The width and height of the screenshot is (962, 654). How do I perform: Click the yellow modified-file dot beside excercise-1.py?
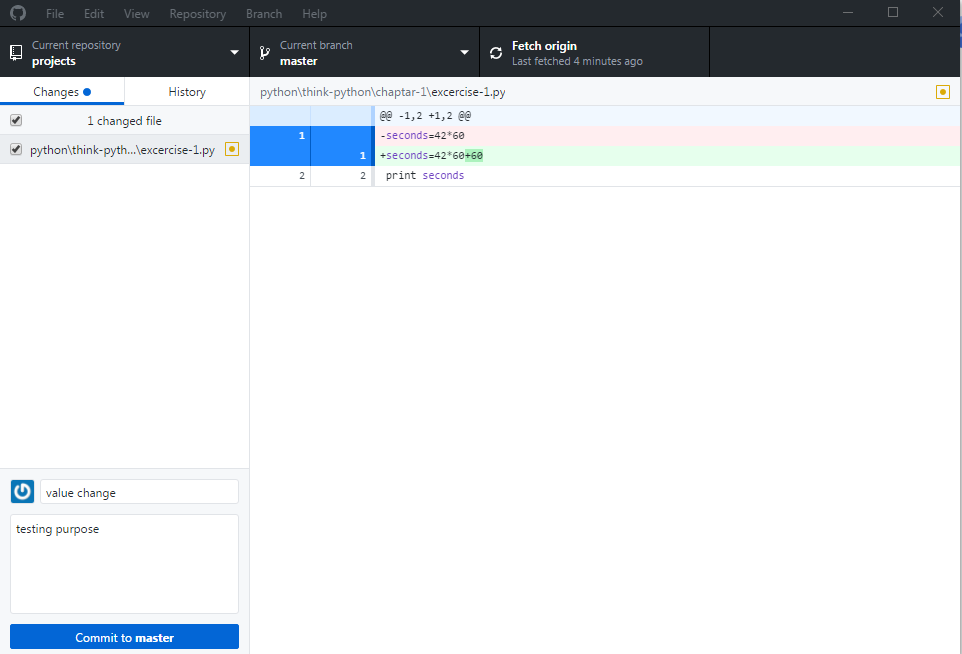coord(232,148)
